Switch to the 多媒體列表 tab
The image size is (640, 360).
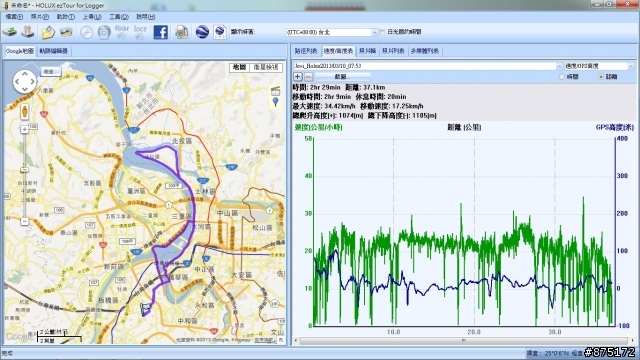424,51
